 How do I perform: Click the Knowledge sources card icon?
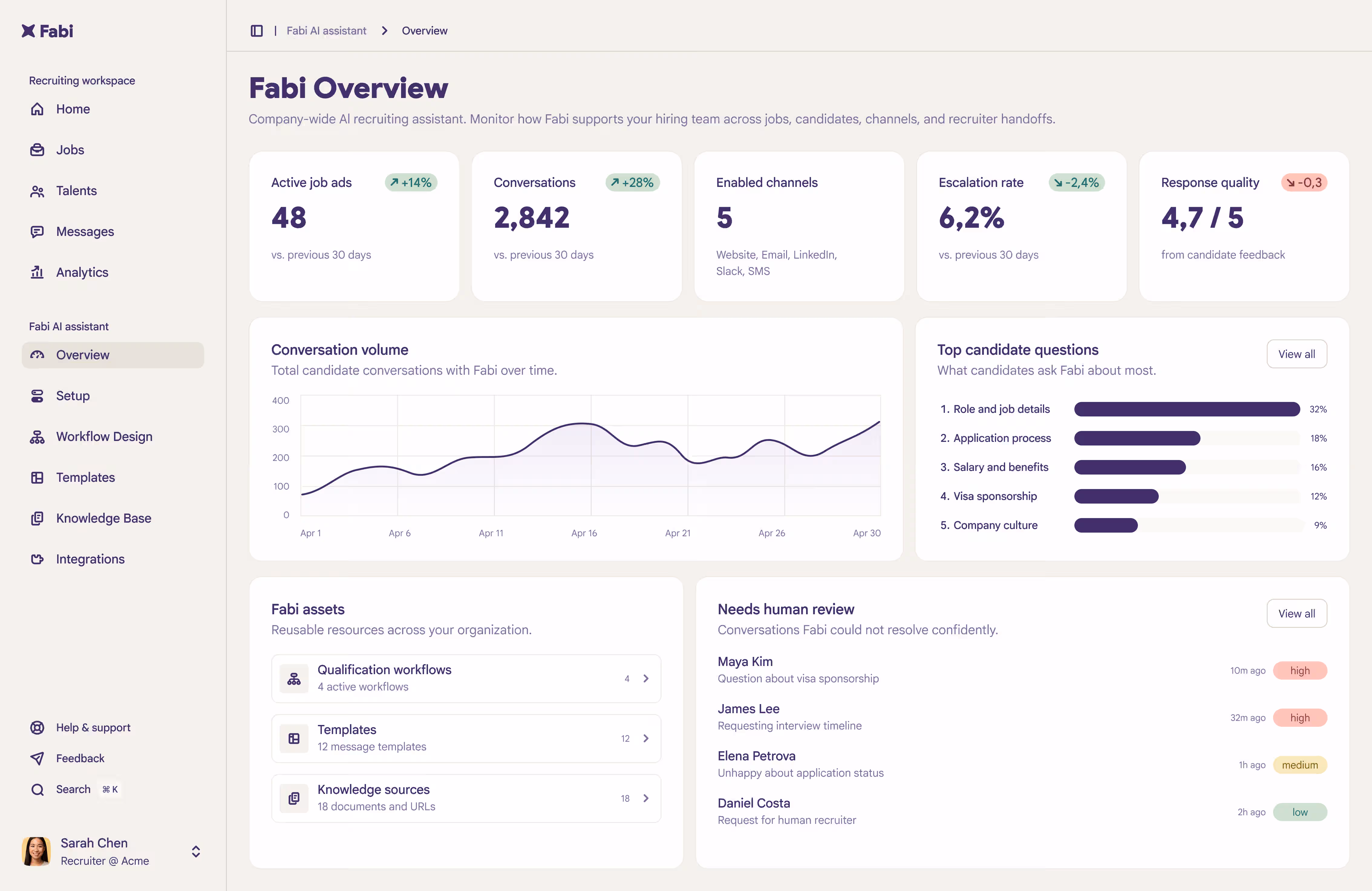(294, 798)
